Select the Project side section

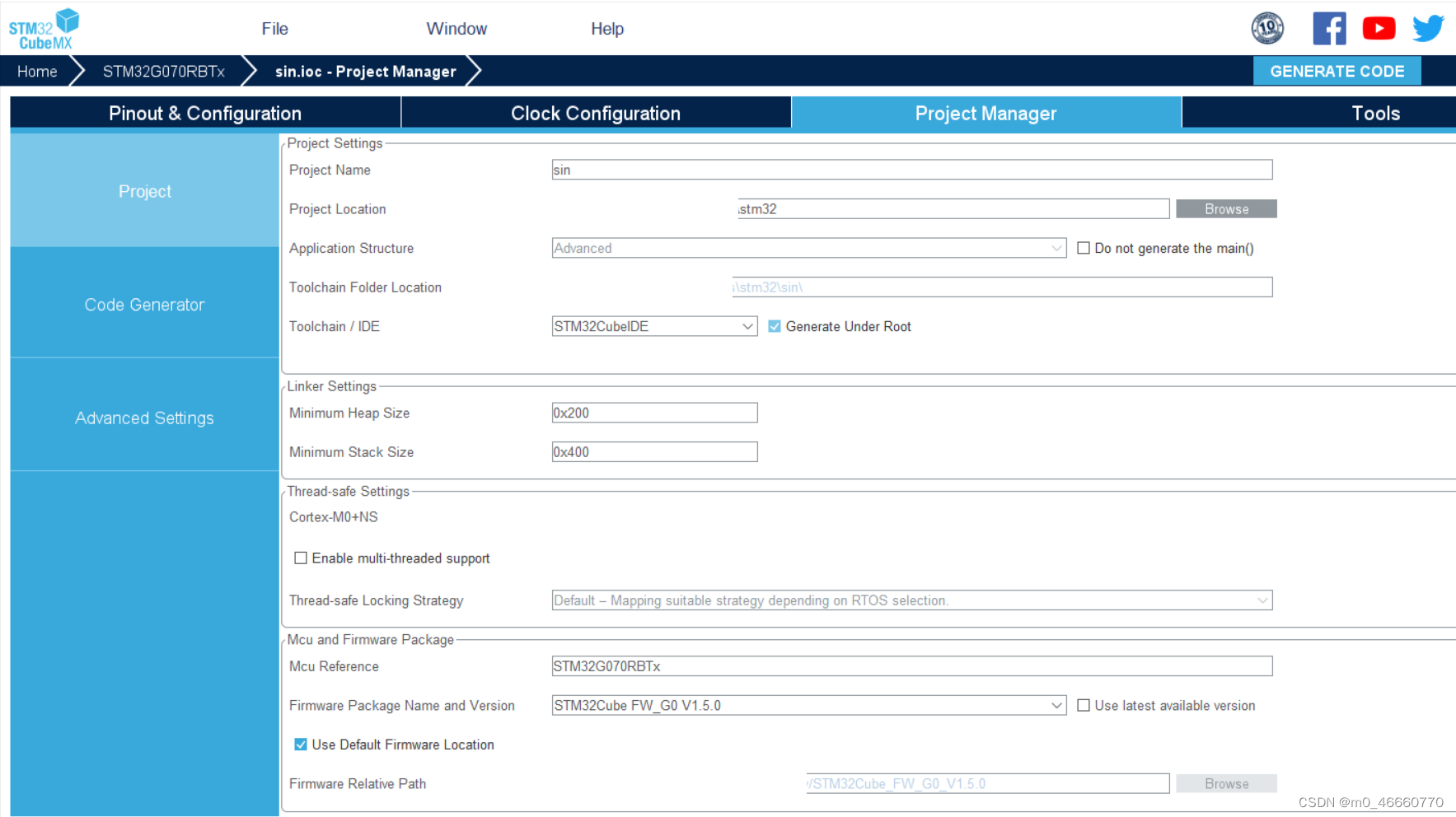(144, 191)
